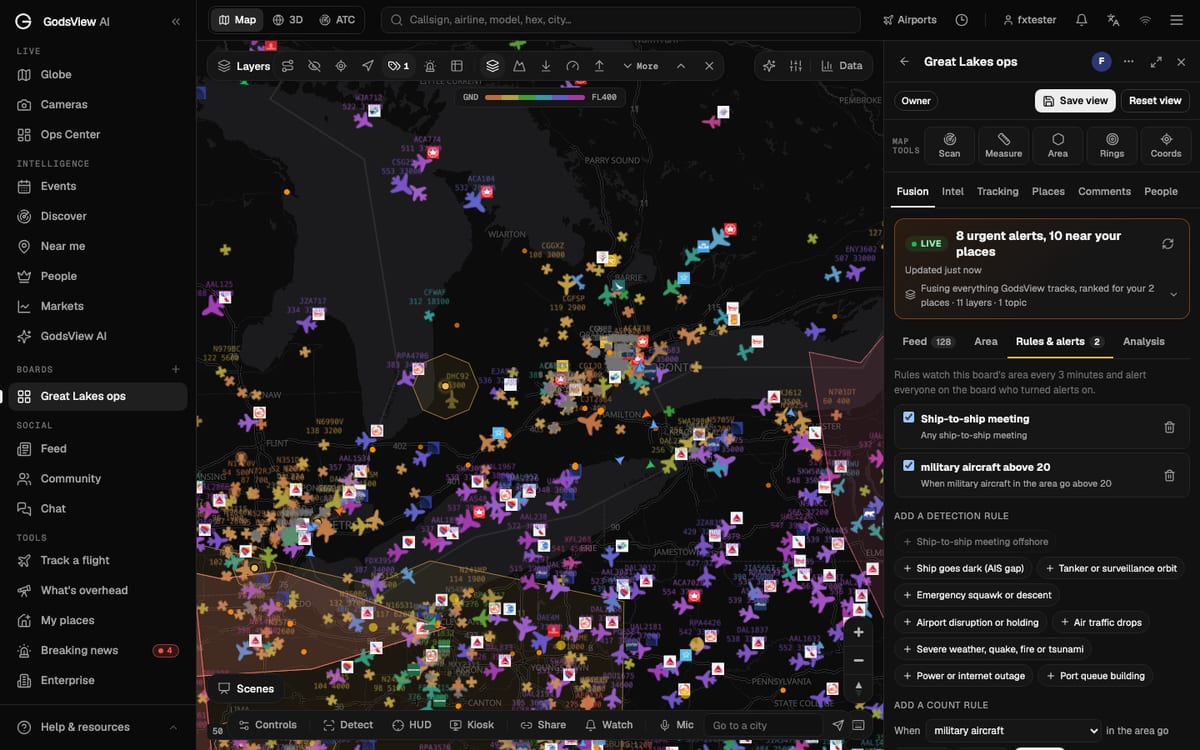This screenshot has height=750, width=1200.
Task: Open the Layers panel
Action: (244, 66)
